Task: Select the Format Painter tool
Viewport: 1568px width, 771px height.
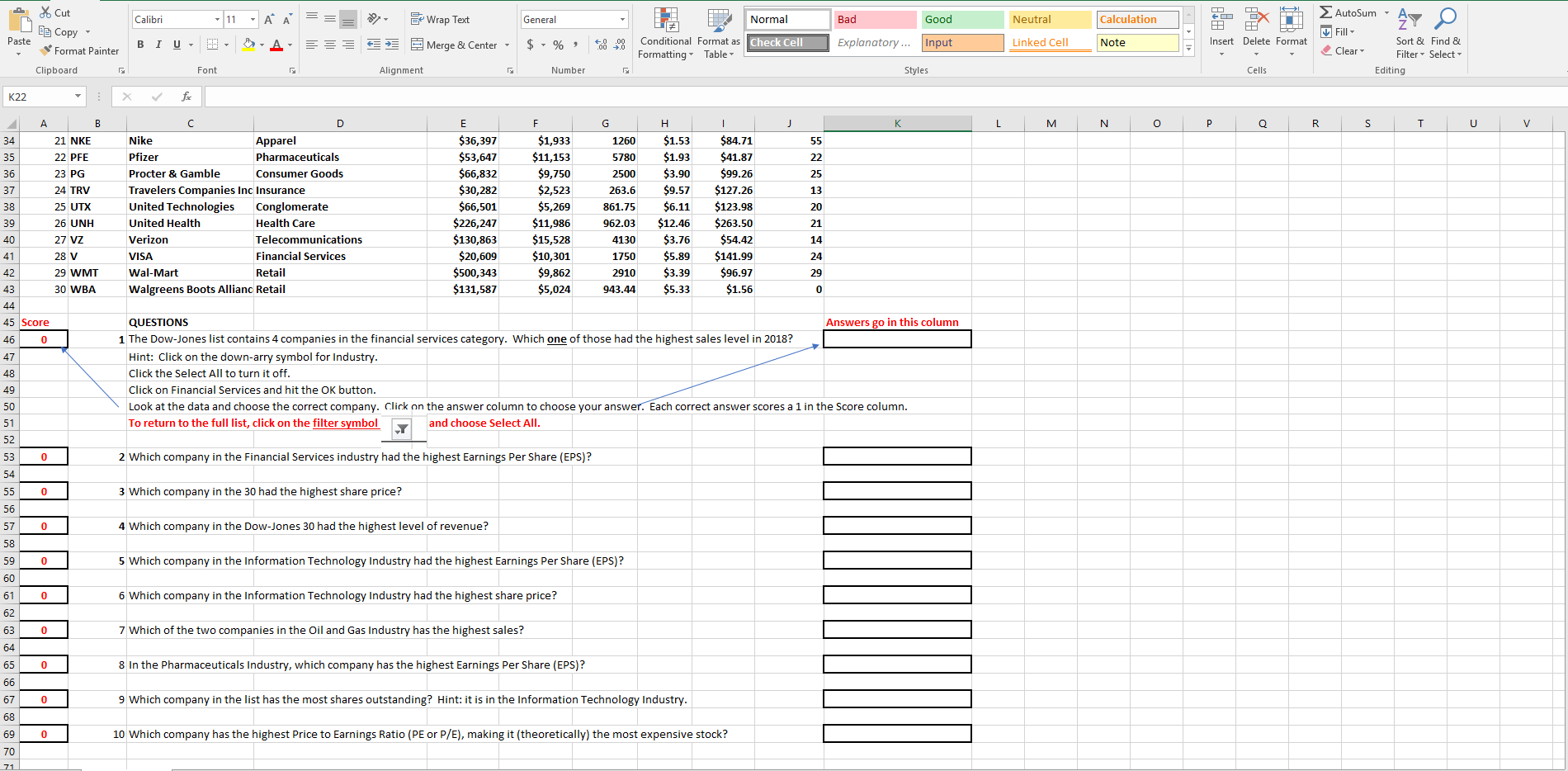Action: (x=79, y=50)
